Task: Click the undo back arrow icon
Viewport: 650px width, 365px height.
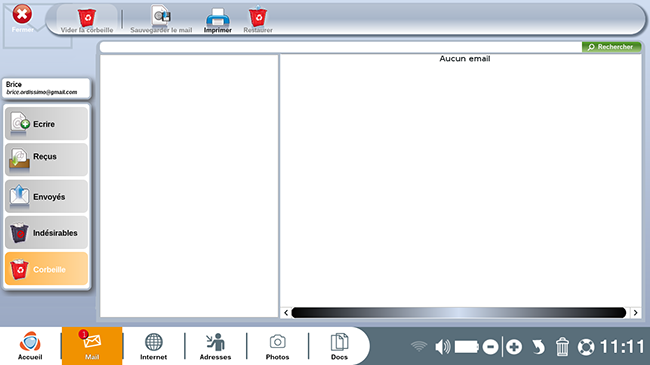Action: coord(538,347)
